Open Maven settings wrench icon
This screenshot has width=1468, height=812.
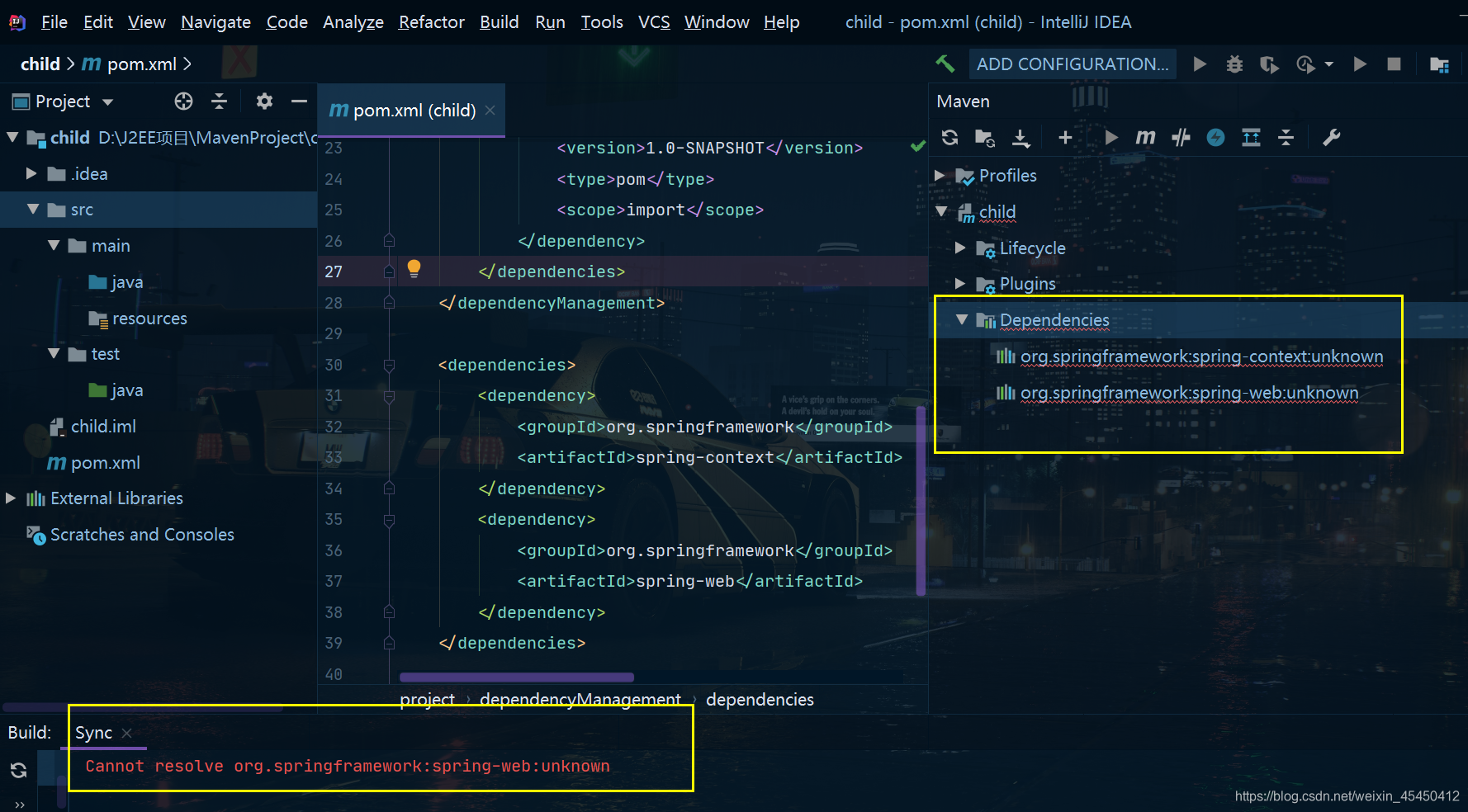pyautogui.click(x=1331, y=138)
